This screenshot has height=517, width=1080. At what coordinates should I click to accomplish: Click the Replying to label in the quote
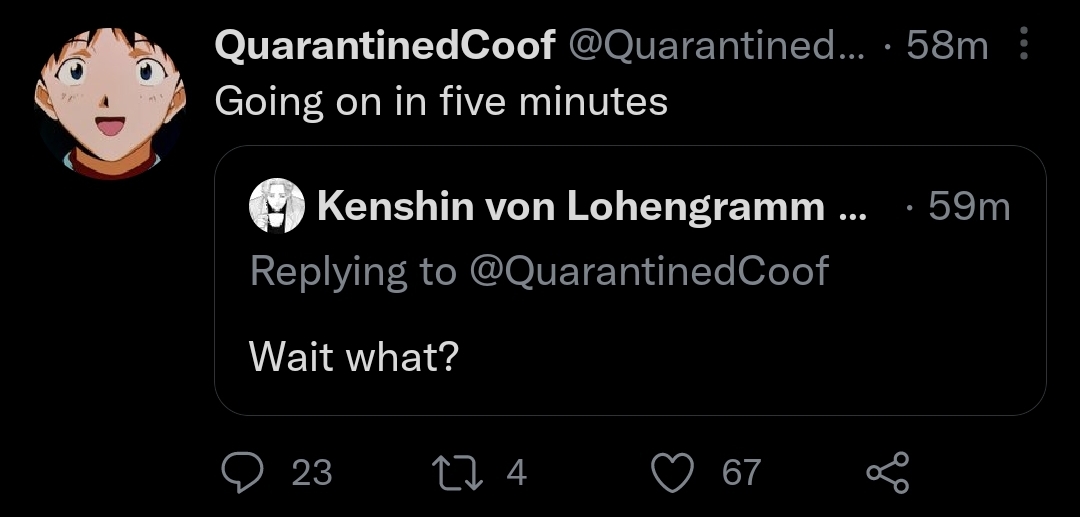point(353,271)
